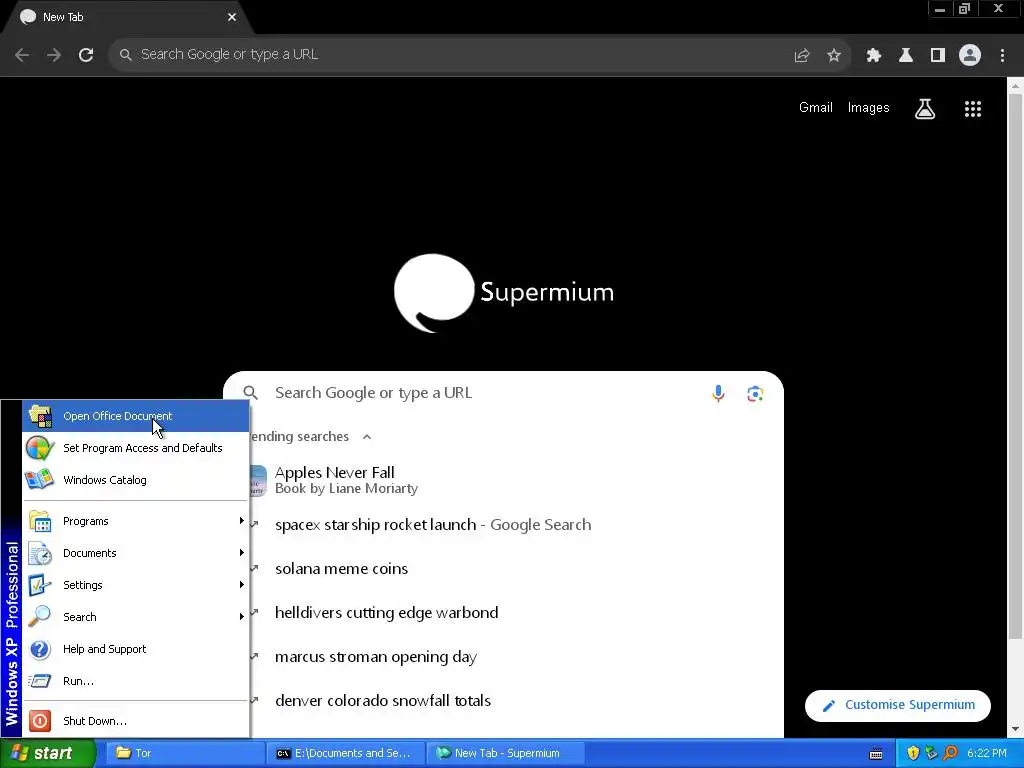The height and width of the screenshot is (768, 1024).
Task: Reload the current page
Action: click(x=86, y=55)
